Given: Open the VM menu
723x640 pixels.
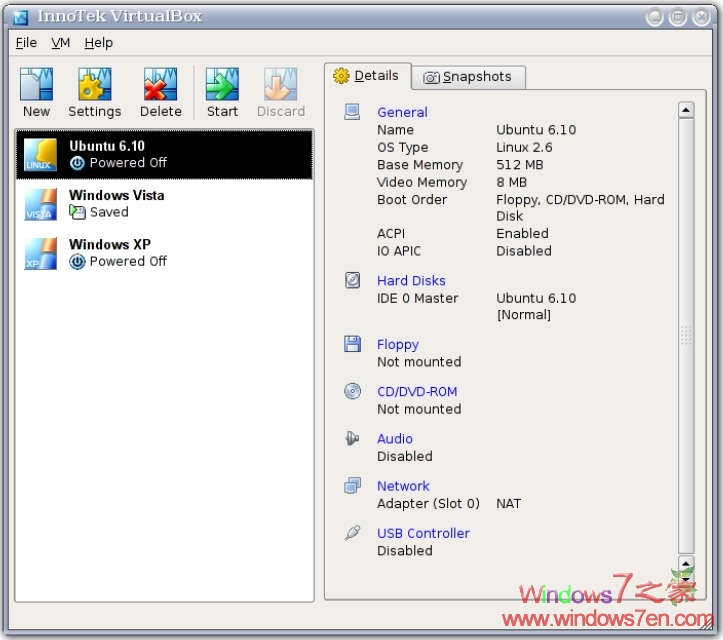Looking at the screenshot, I should point(61,43).
